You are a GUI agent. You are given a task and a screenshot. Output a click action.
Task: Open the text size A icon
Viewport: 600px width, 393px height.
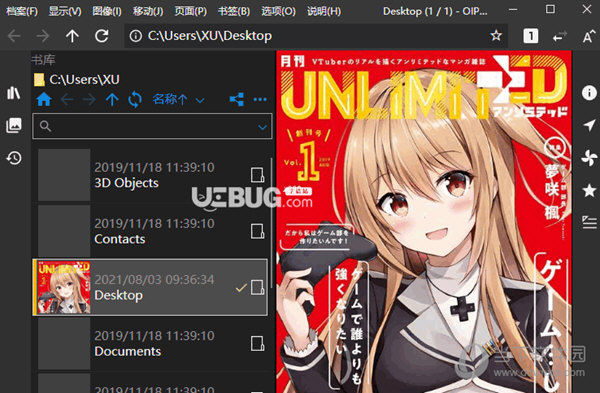588,36
